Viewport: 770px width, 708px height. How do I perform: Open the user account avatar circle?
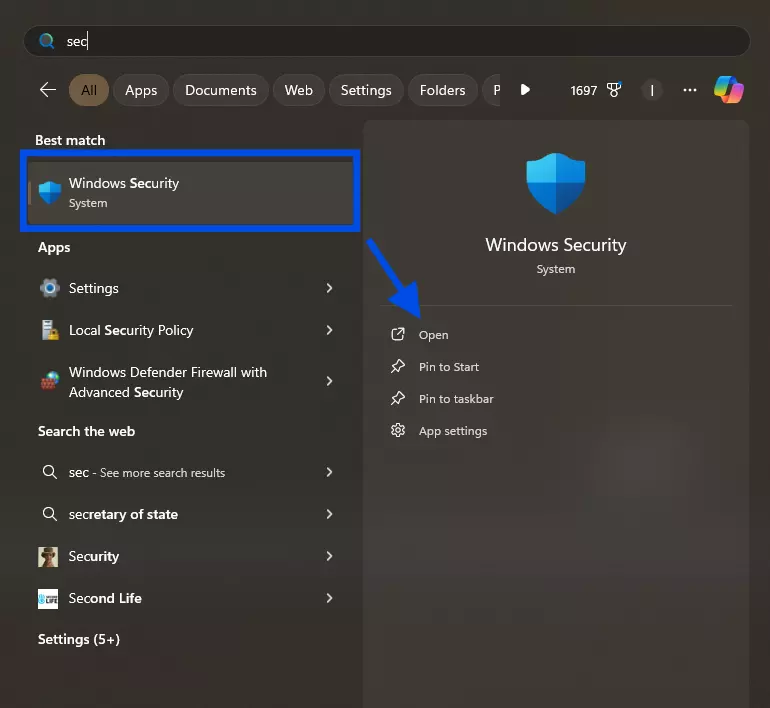point(652,90)
